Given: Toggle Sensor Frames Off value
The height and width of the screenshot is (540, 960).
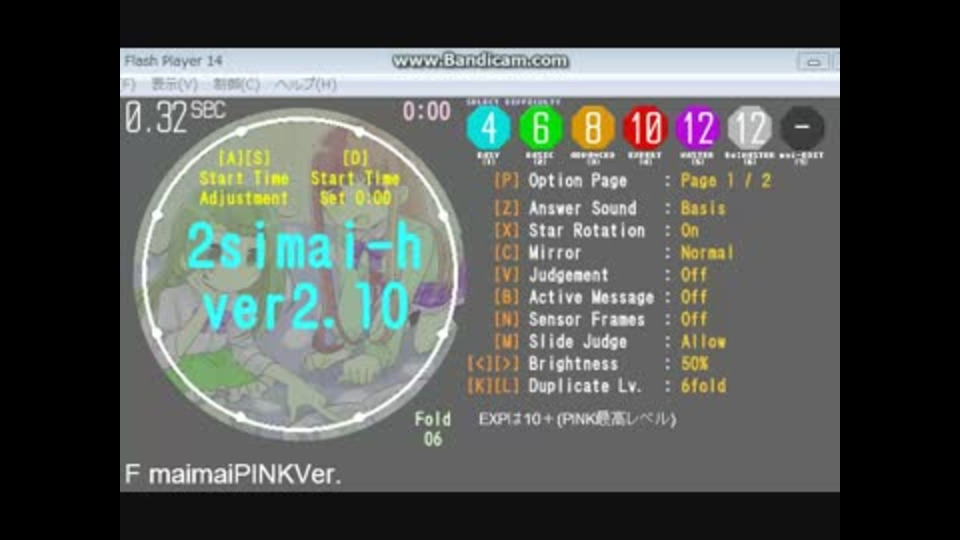Looking at the screenshot, I should pyautogui.click(x=694, y=319).
